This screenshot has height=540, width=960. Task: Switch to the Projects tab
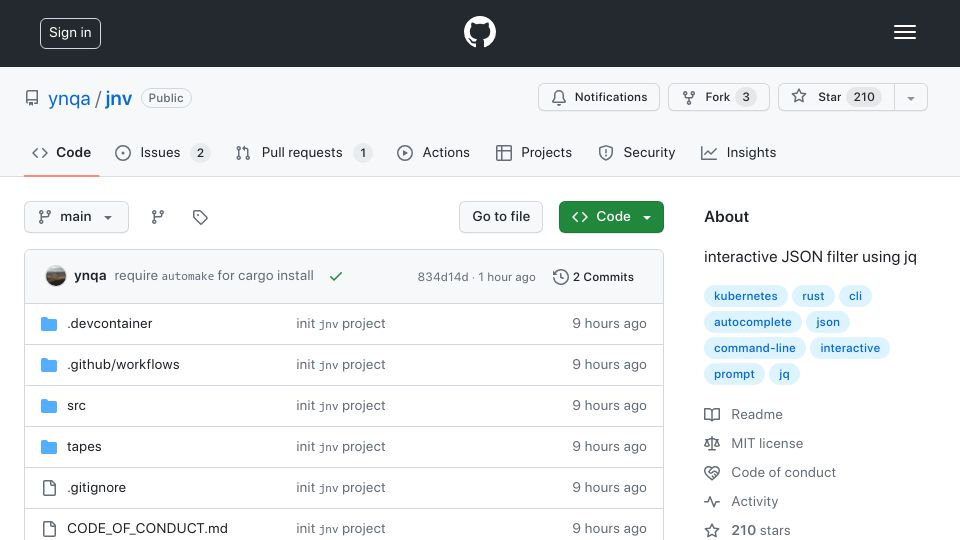pyautogui.click(x=534, y=152)
